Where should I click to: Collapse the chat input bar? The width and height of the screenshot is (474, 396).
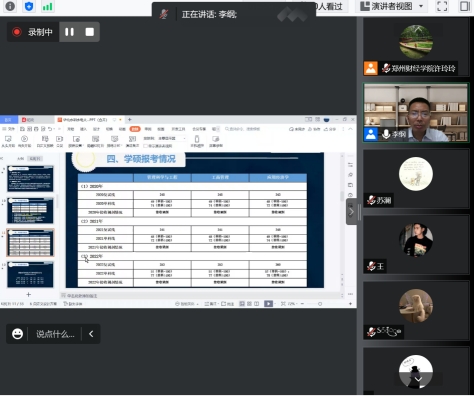(91, 334)
